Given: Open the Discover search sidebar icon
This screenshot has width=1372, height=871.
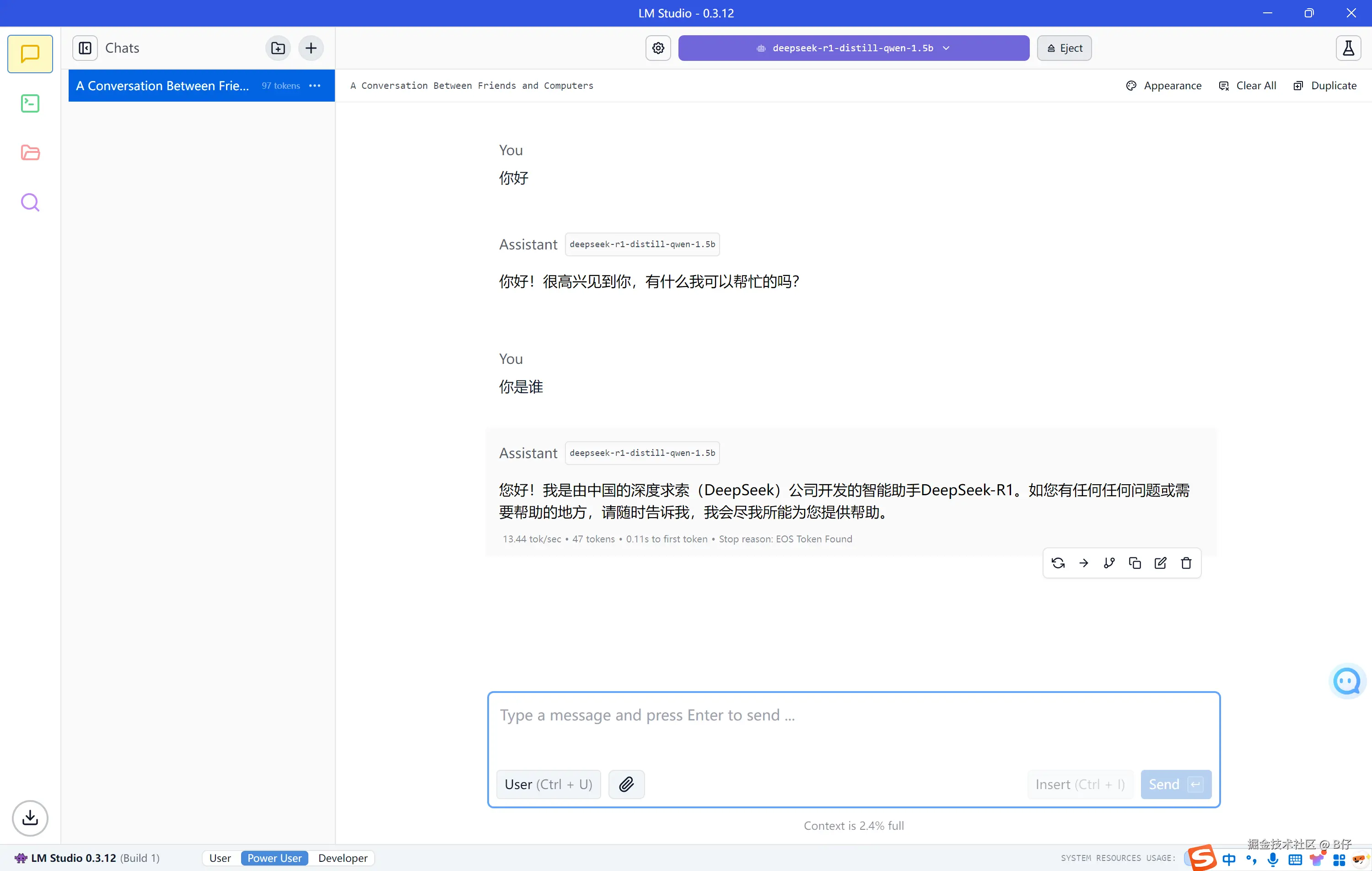Looking at the screenshot, I should click(x=30, y=202).
